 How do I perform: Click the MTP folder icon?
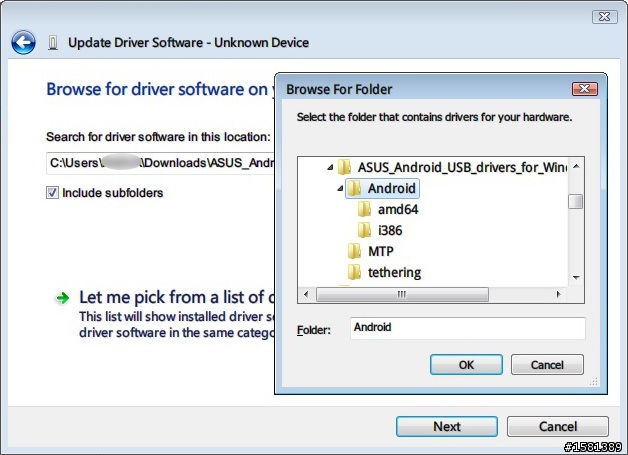pyautogui.click(x=354, y=251)
